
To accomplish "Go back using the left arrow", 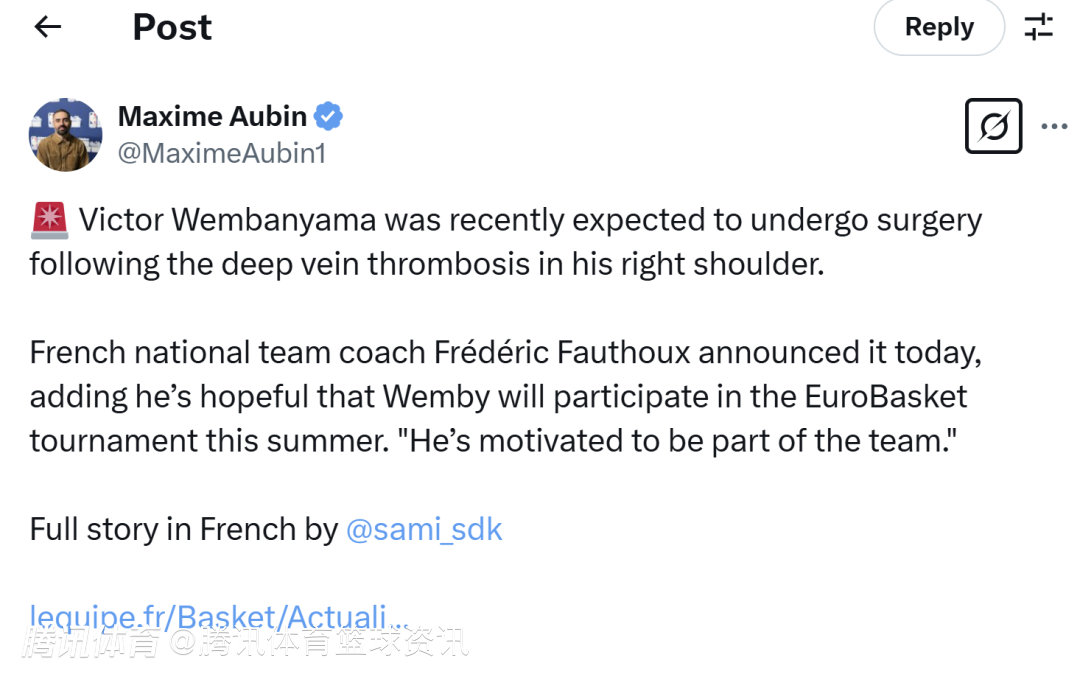I will 48,27.
